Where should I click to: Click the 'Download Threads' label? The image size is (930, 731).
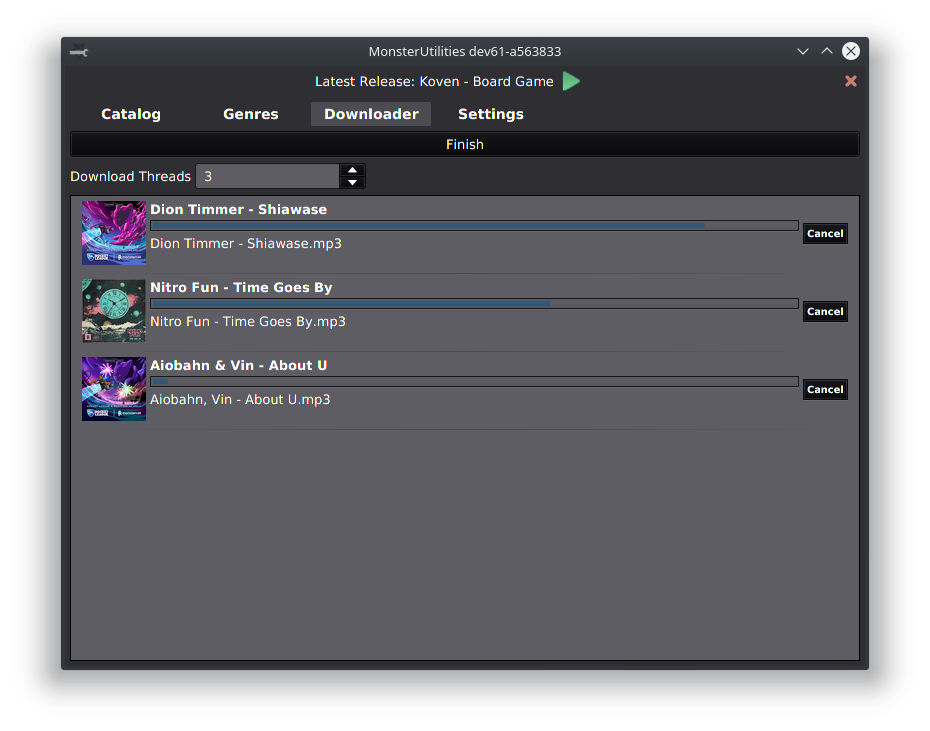pyautogui.click(x=130, y=177)
